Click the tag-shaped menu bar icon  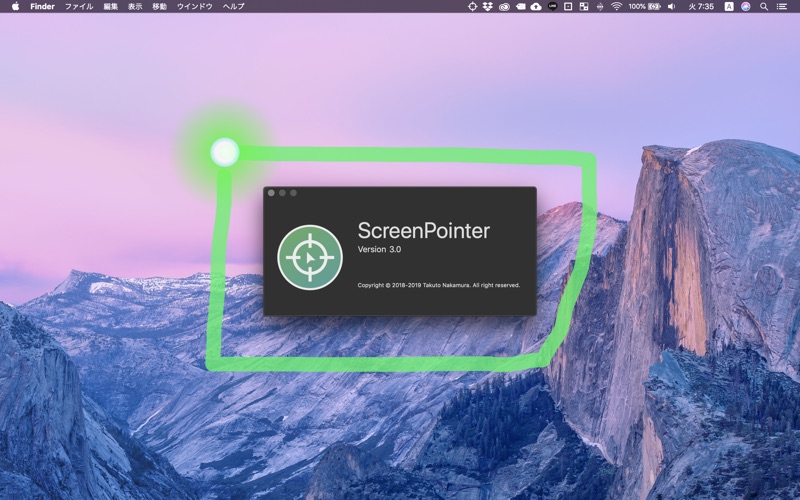[520, 6]
